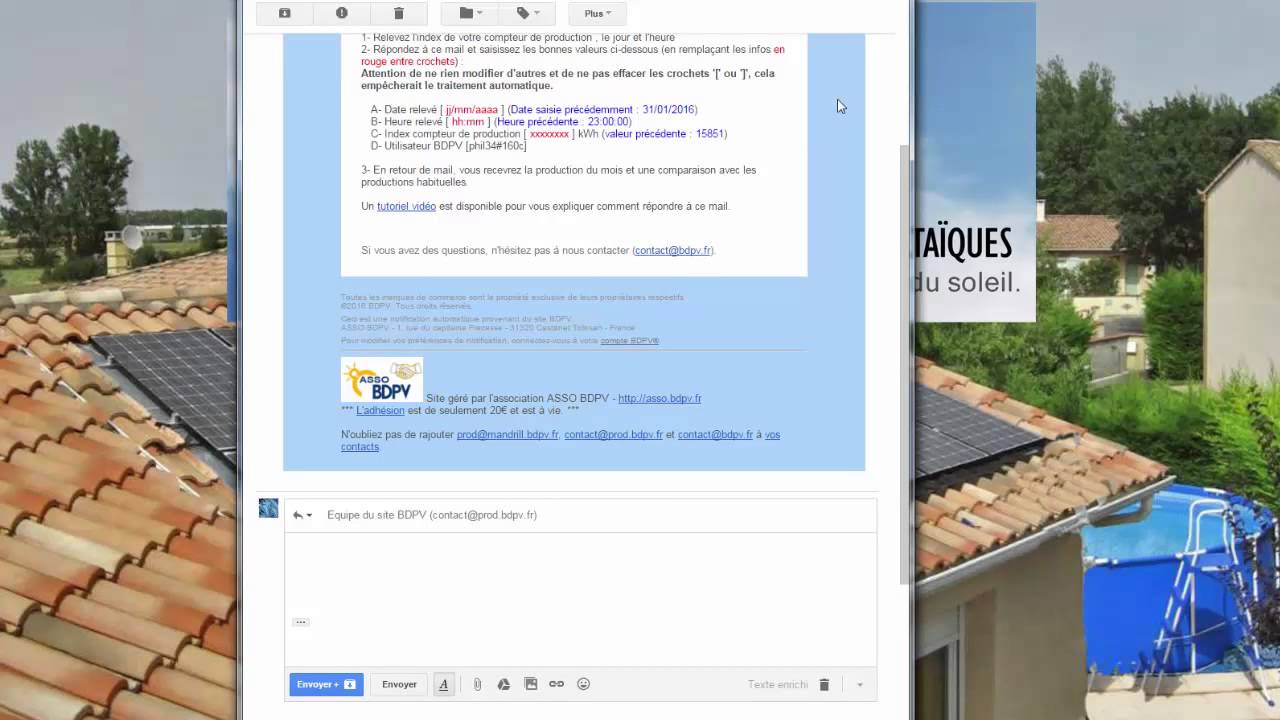
Task: Show trimmed content via the ellipsis
Action: [300, 621]
